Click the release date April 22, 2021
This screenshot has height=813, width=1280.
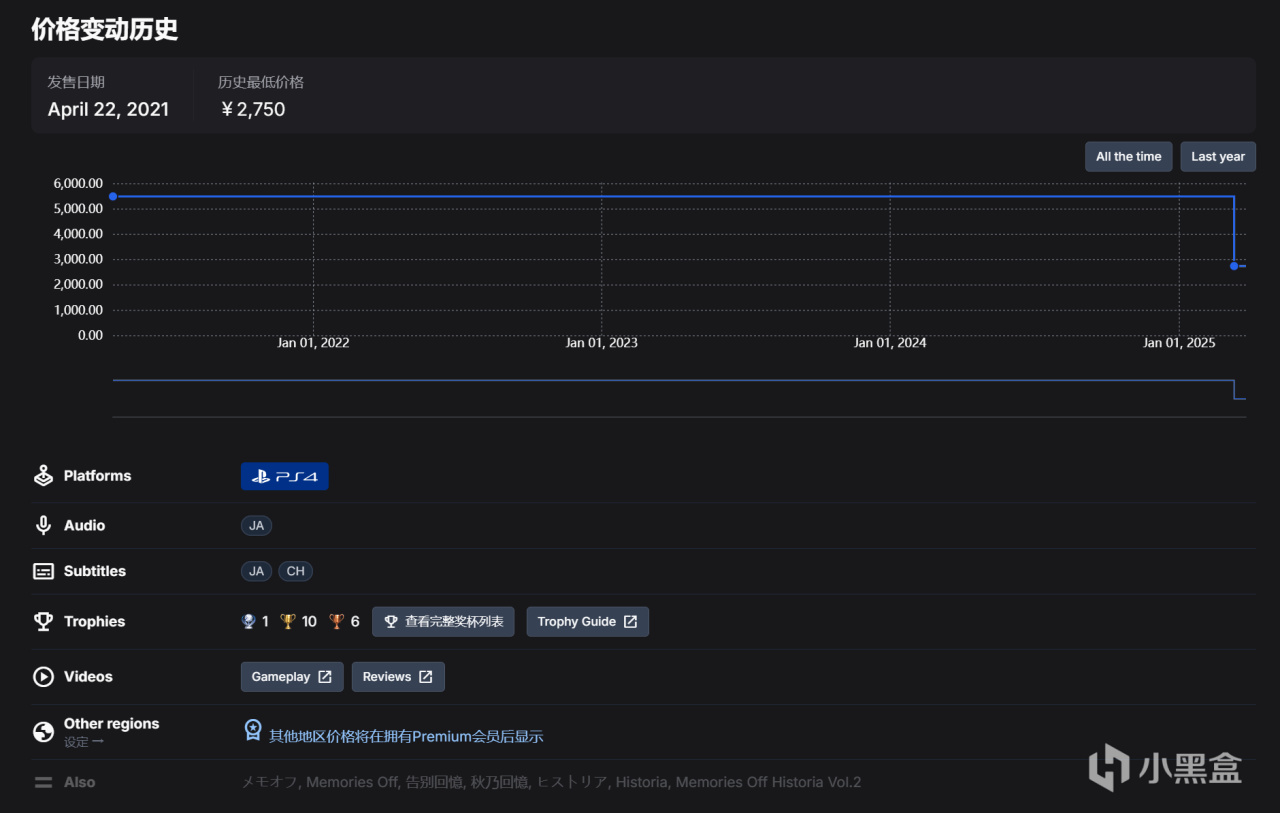tap(108, 110)
